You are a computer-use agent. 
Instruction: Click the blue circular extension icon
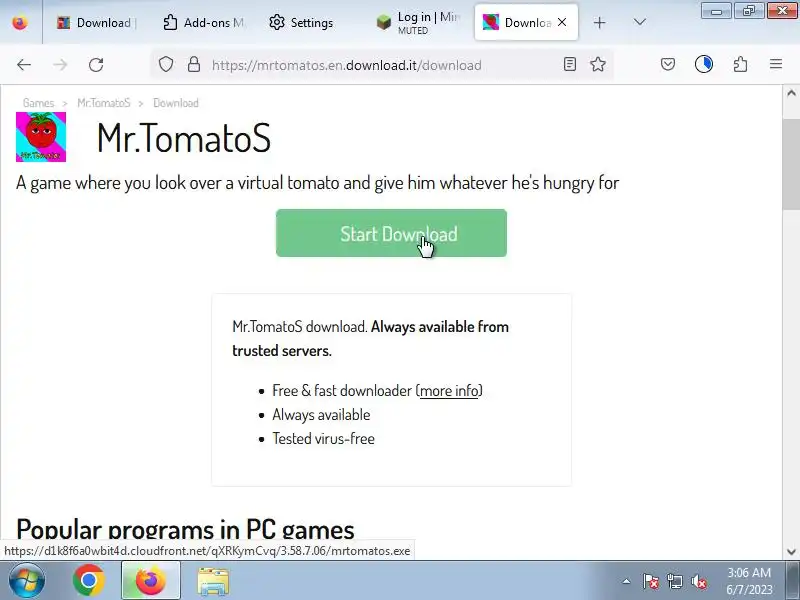pyautogui.click(x=704, y=64)
